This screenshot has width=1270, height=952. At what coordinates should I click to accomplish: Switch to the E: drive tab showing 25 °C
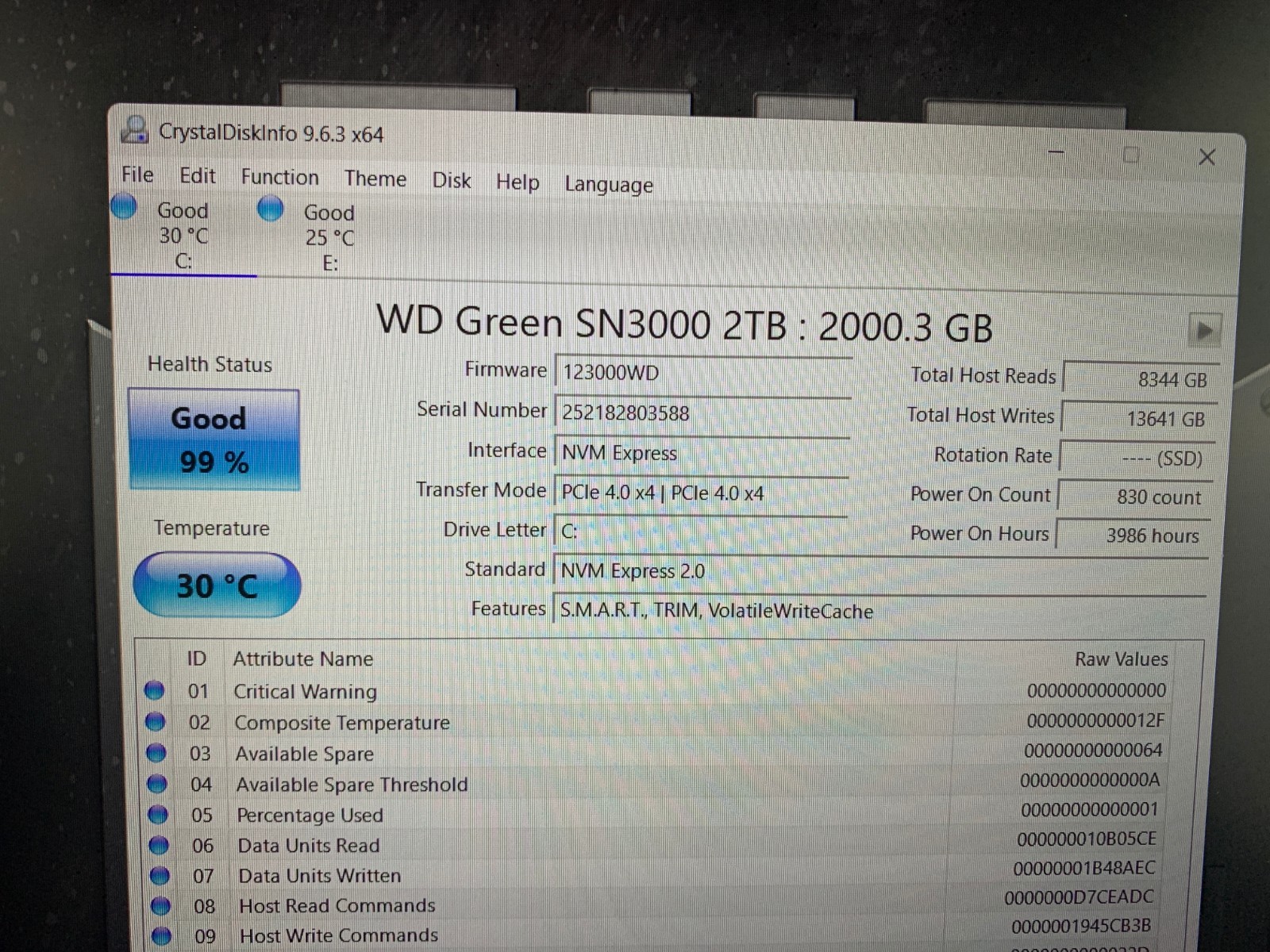(x=329, y=236)
